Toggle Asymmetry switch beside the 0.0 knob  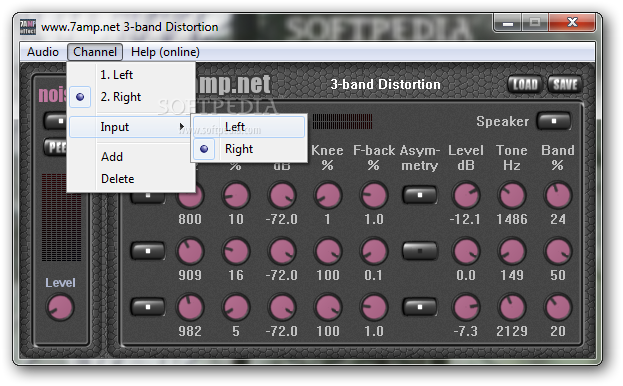pos(420,251)
